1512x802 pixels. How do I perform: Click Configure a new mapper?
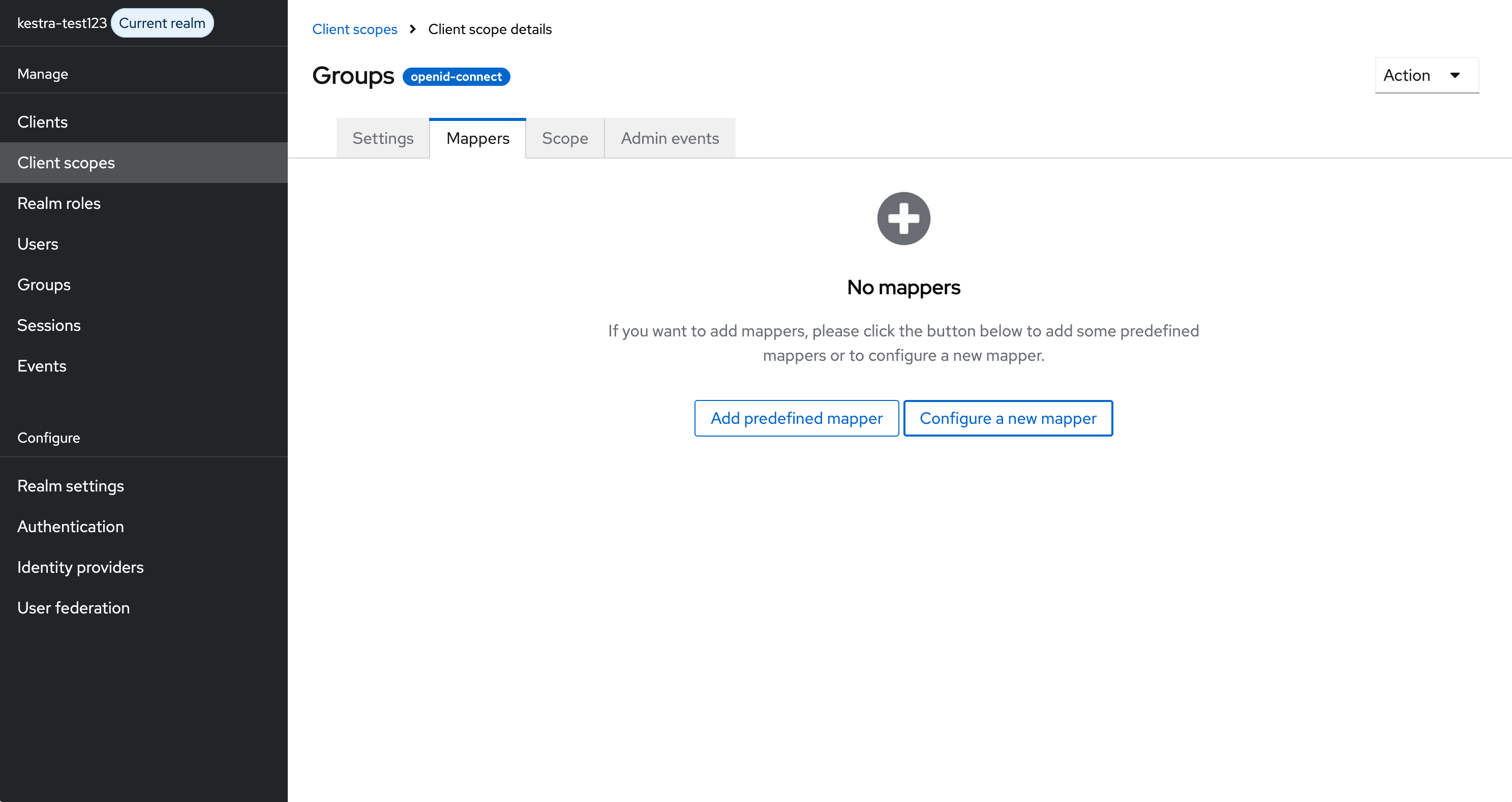[x=1008, y=418]
